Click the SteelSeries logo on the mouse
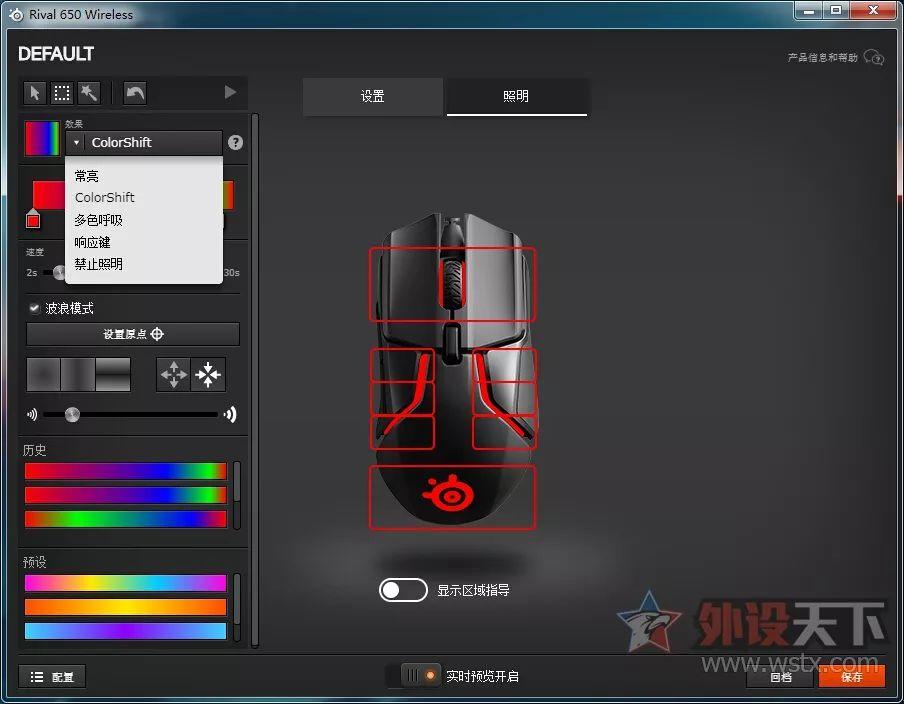This screenshot has height=704, width=904. pyautogui.click(x=449, y=494)
